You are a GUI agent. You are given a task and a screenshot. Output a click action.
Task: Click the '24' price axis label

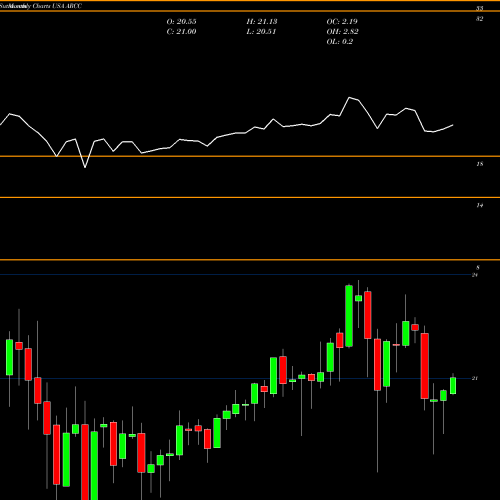[x=475, y=275]
